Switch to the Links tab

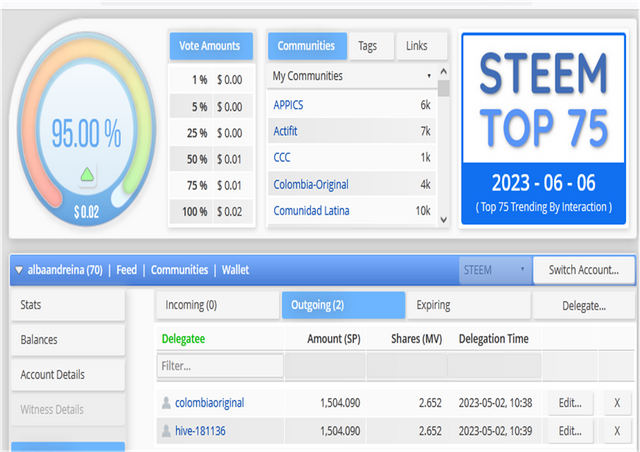pos(422,46)
